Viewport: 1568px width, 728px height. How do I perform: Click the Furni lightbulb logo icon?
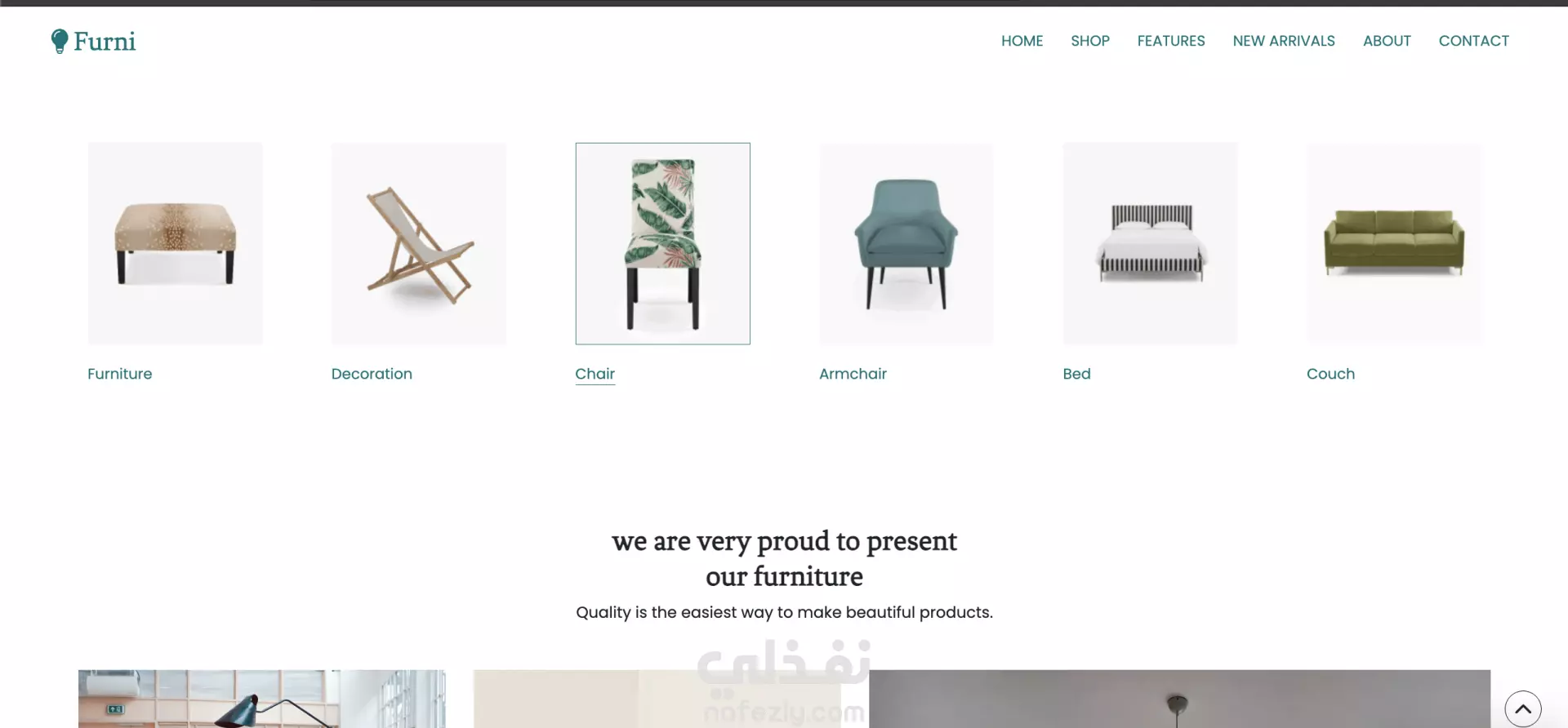coord(60,41)
